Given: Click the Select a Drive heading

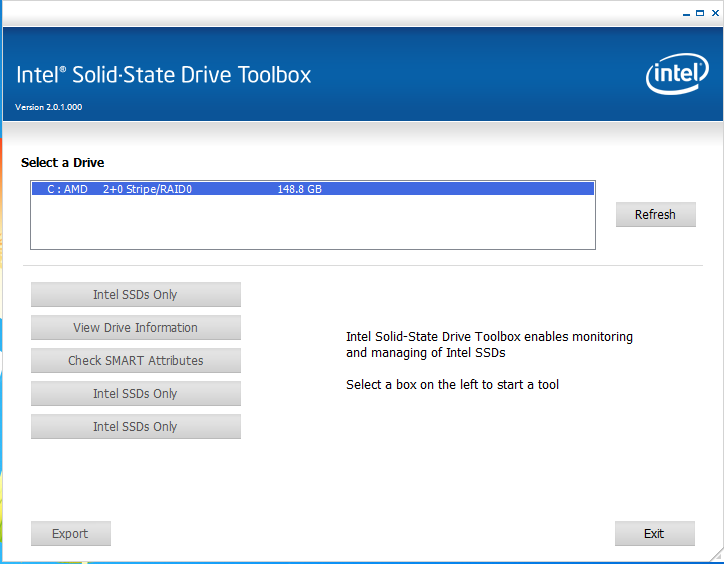Looking at the screenshot, I should [62, 163].
